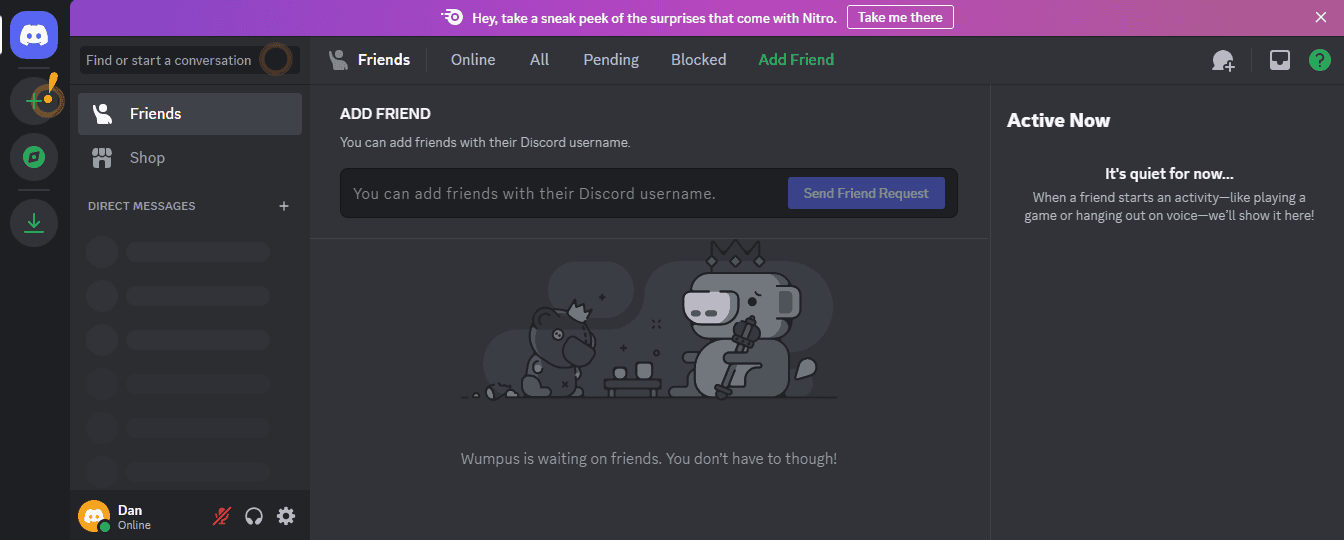
Task: Click Dan's user avatar
Action: [94, 516]
